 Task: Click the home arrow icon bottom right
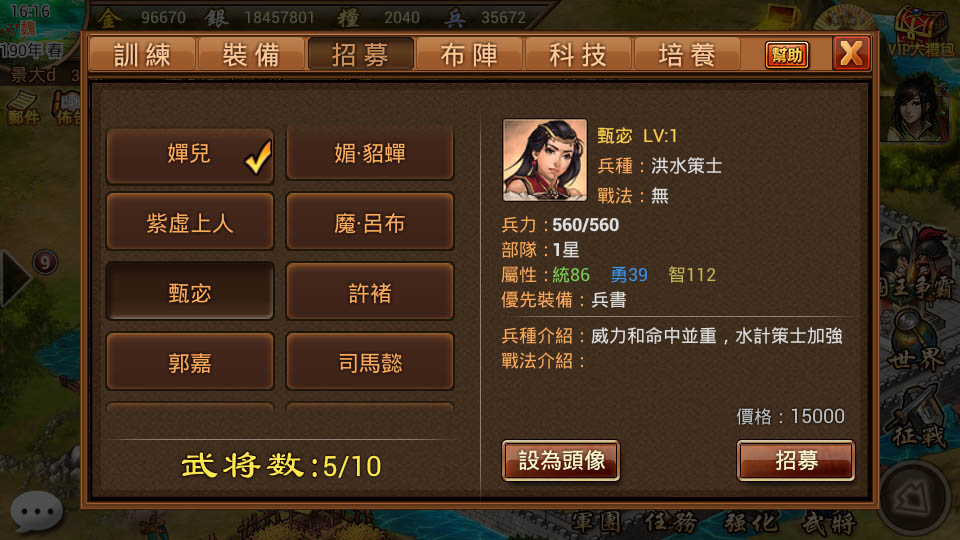click(915, 498)
